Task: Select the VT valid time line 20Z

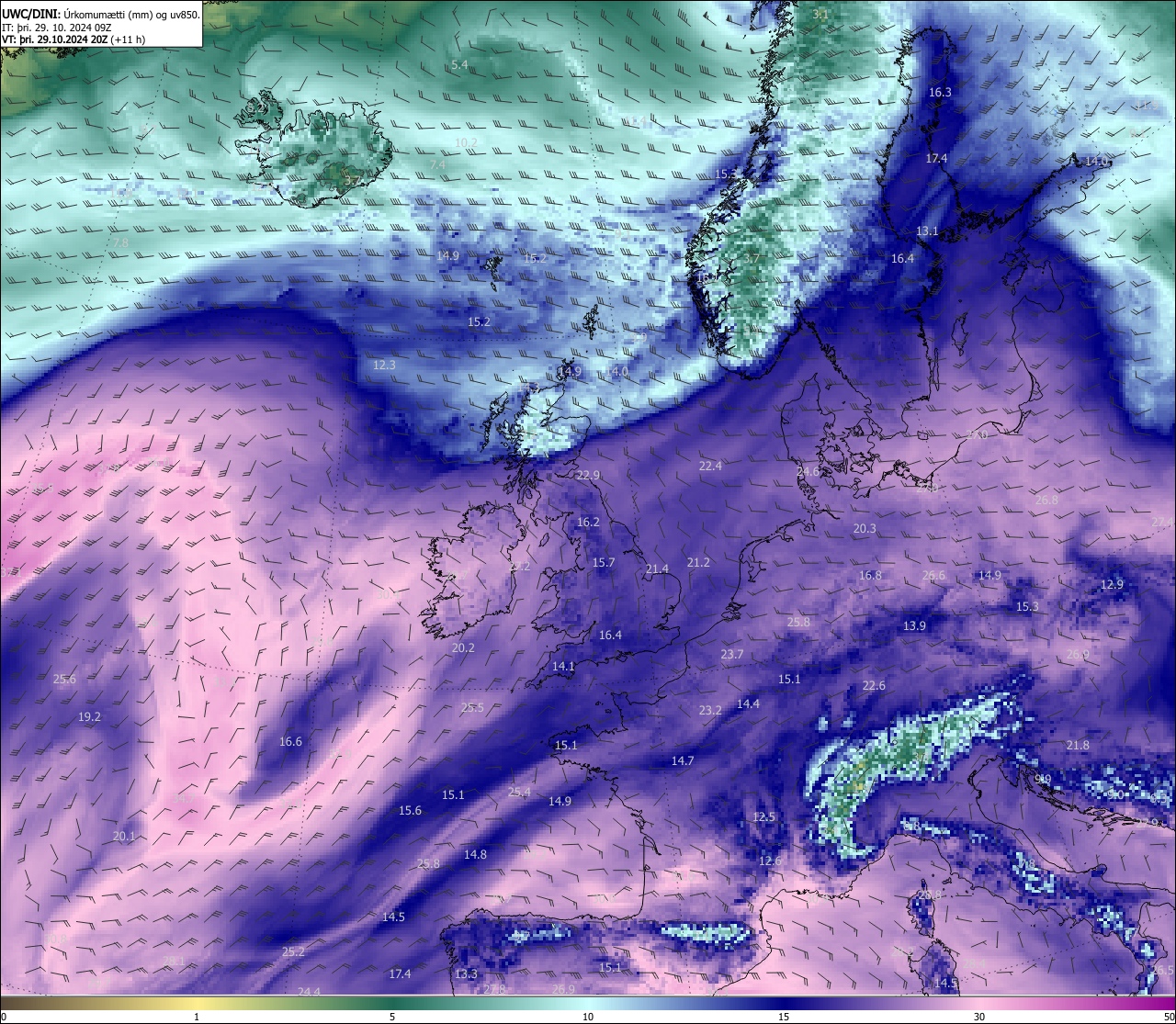Action: [73, 39]
